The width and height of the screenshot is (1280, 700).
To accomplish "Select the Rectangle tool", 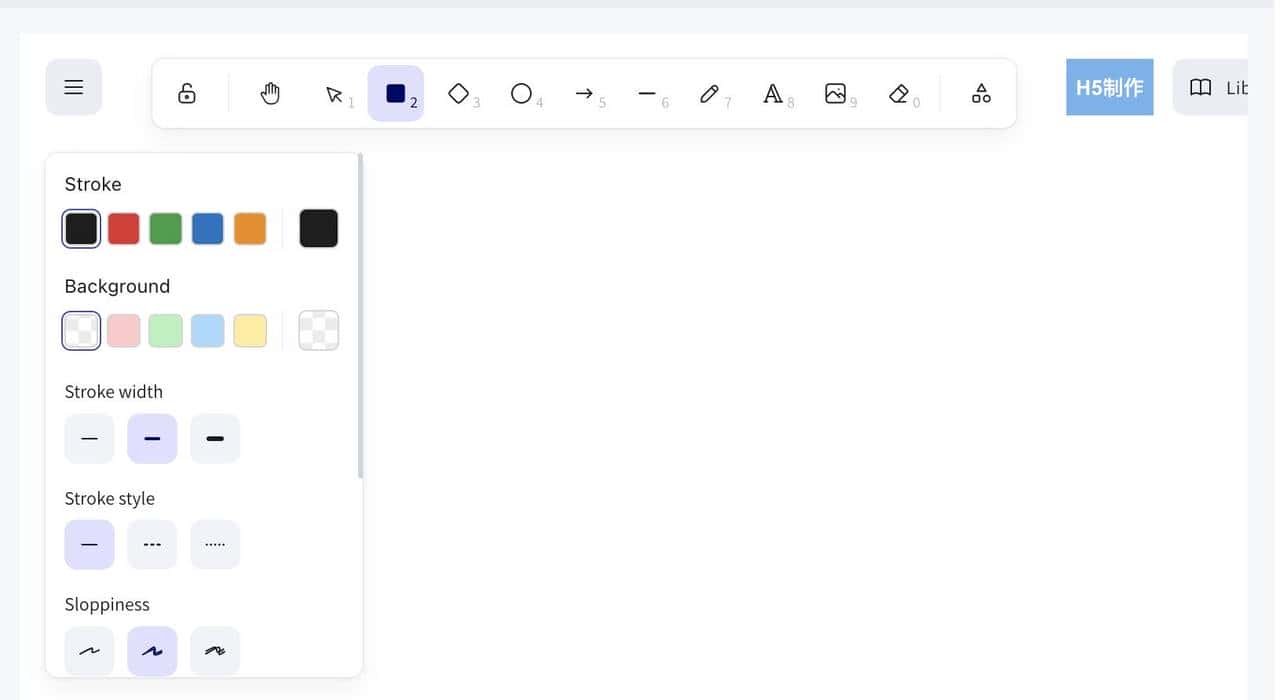I will tap(396, 91).
